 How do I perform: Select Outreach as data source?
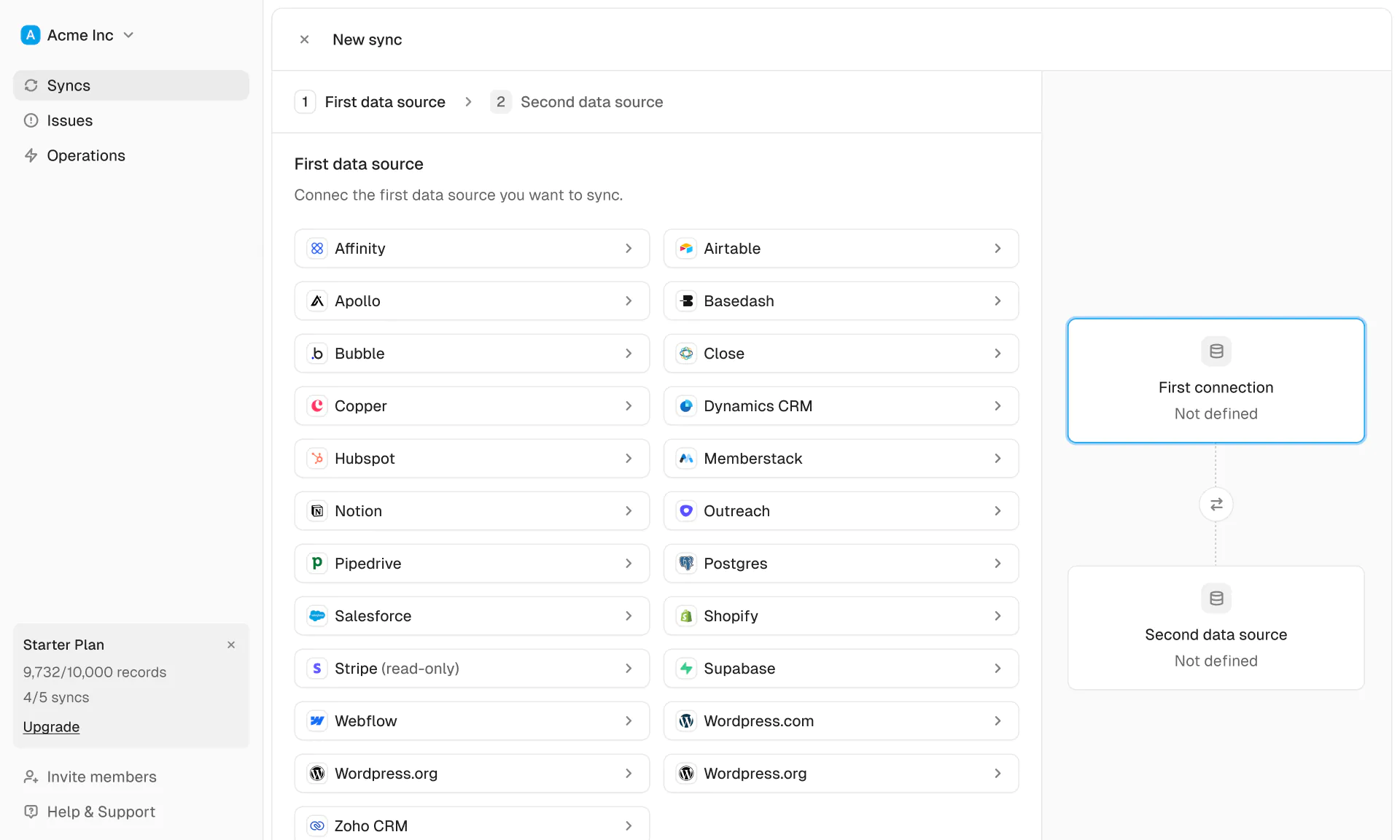[x=841, y=511]
